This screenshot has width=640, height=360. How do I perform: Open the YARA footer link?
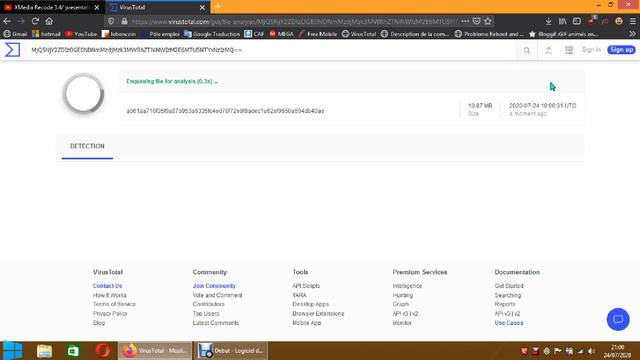point(300,295)
